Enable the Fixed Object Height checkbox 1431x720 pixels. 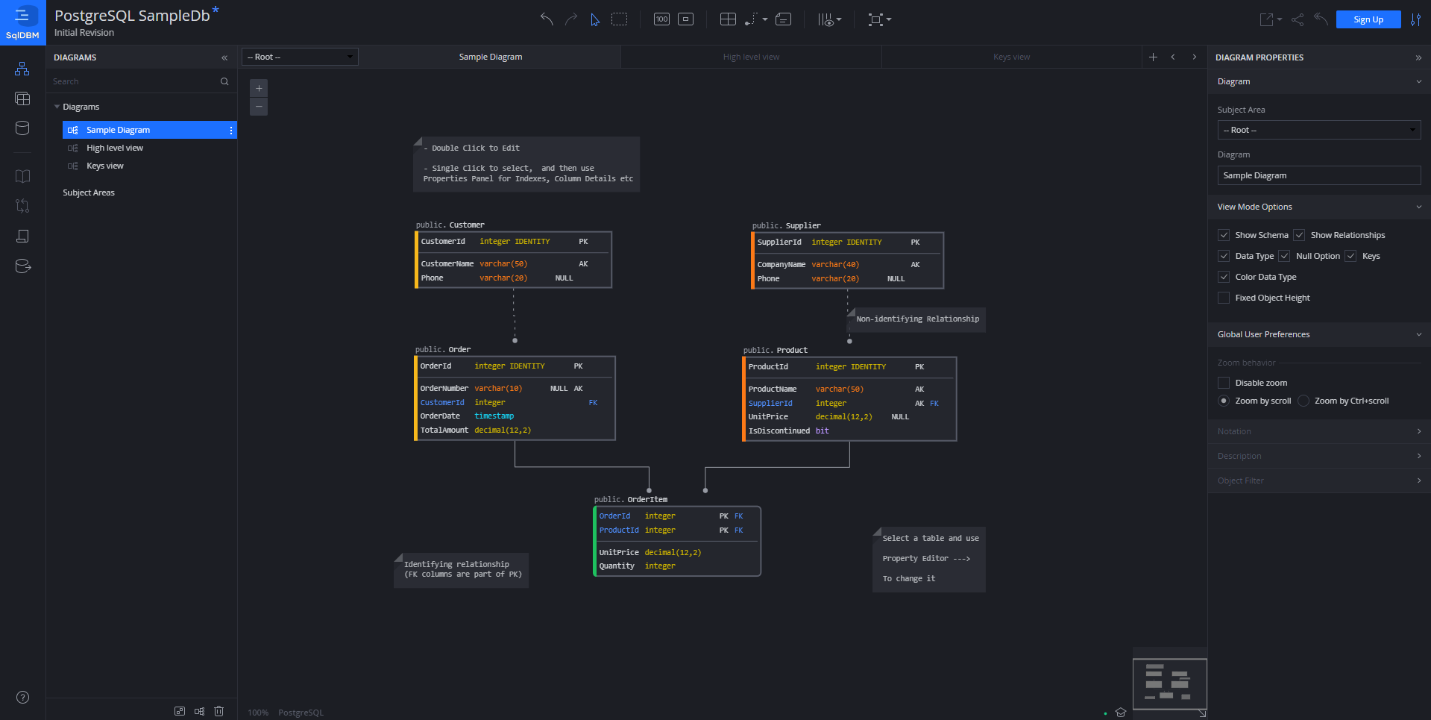click(1224, 298)
